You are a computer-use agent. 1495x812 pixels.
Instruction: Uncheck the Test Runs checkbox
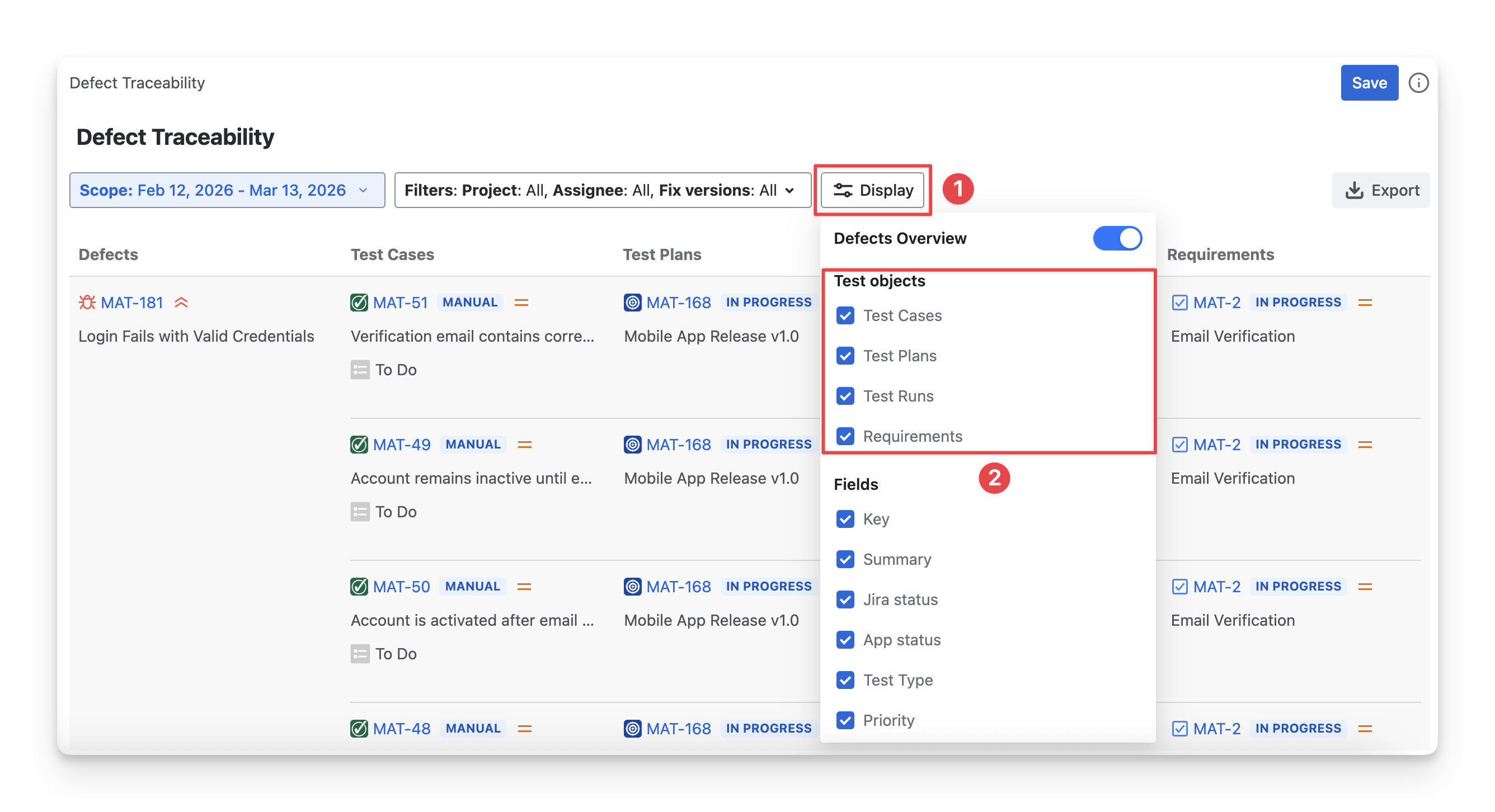845,396
